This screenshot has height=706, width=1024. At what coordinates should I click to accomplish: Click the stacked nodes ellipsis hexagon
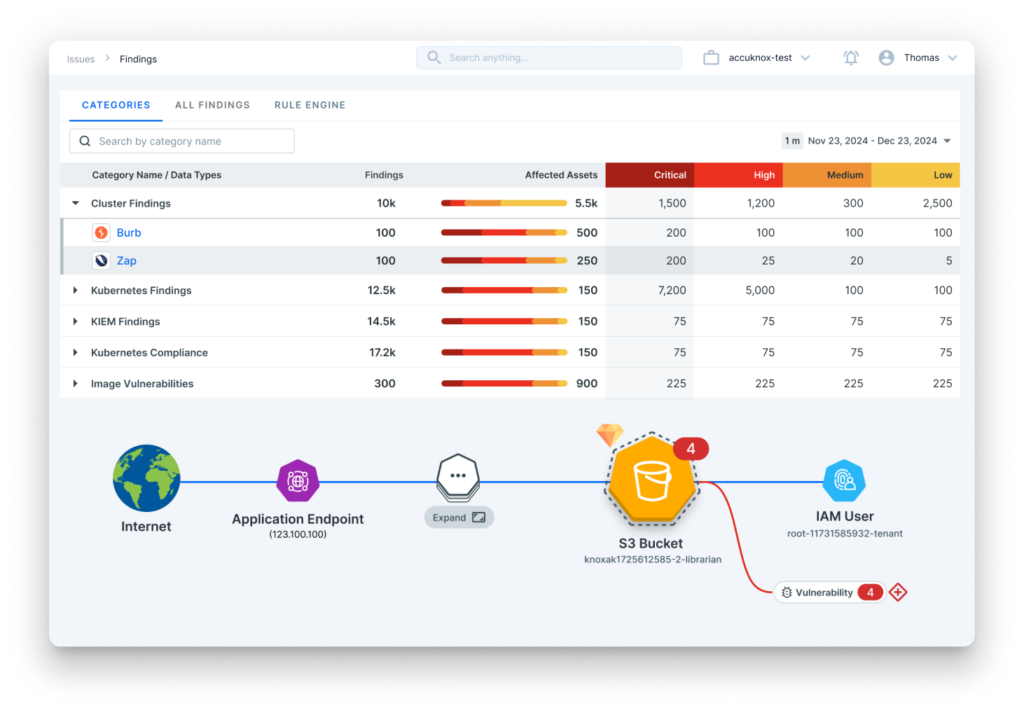coord(458,476)
